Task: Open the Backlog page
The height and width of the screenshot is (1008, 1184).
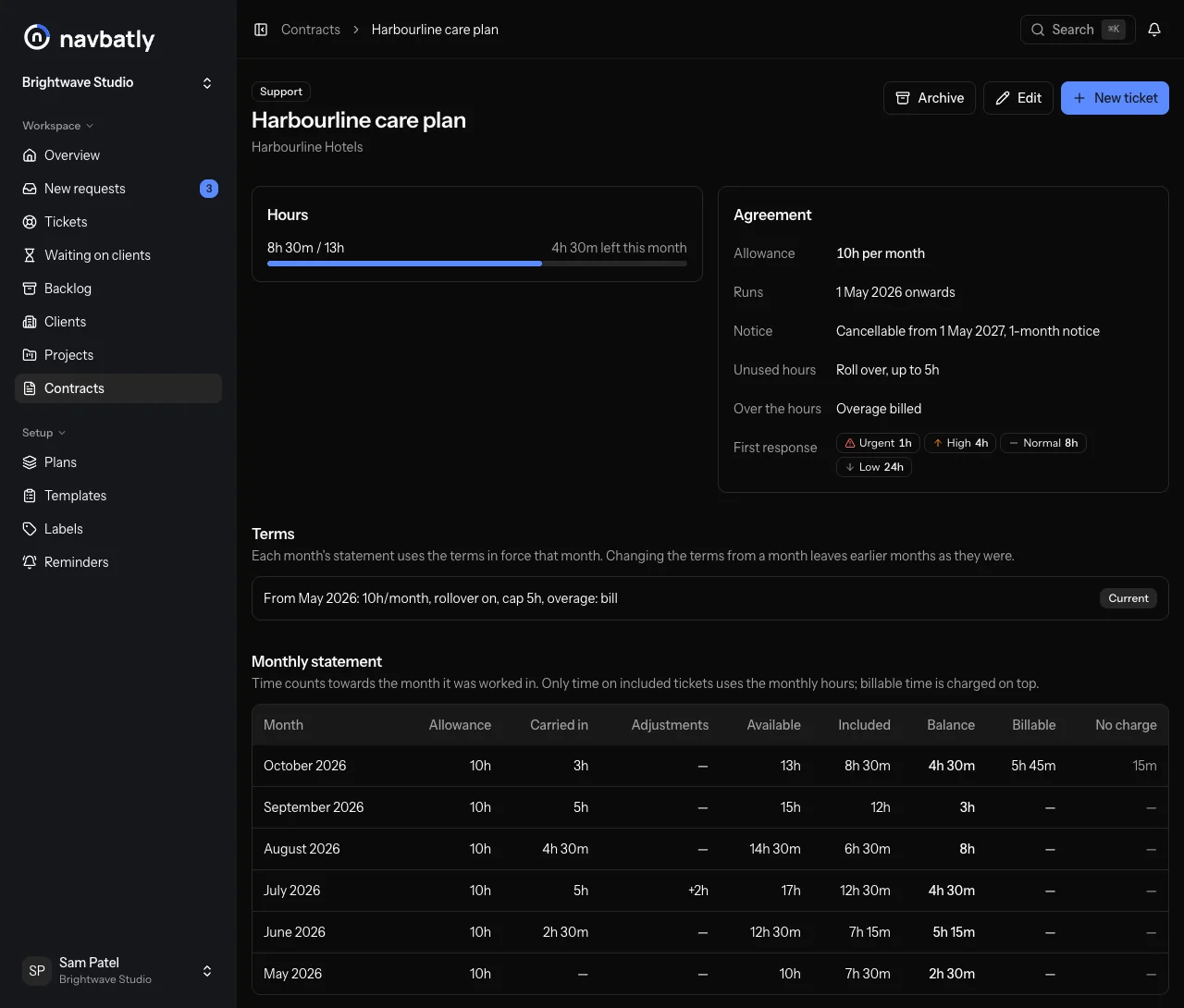Action: (118, 289)
